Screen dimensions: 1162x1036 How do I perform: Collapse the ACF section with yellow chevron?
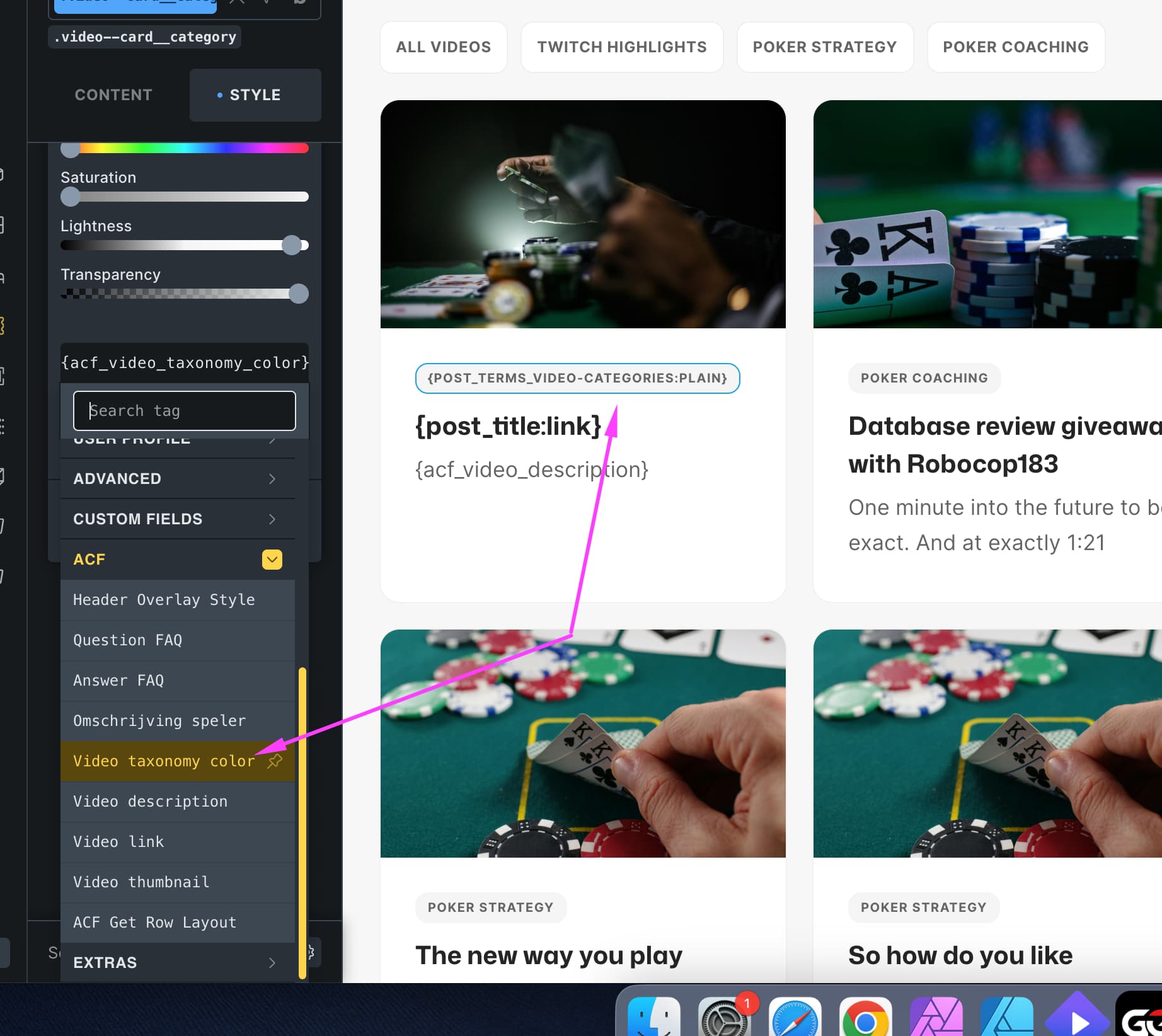(x=272, y=560)
